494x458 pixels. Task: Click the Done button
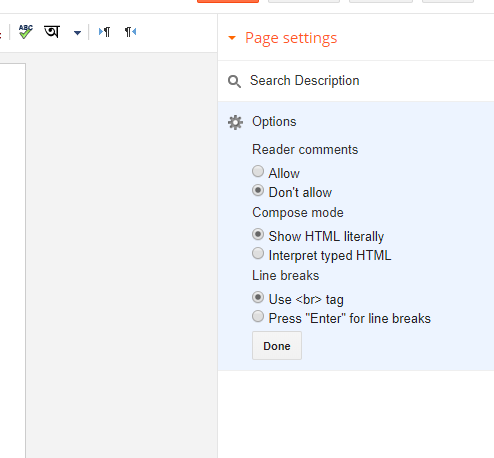pos(277,346)
